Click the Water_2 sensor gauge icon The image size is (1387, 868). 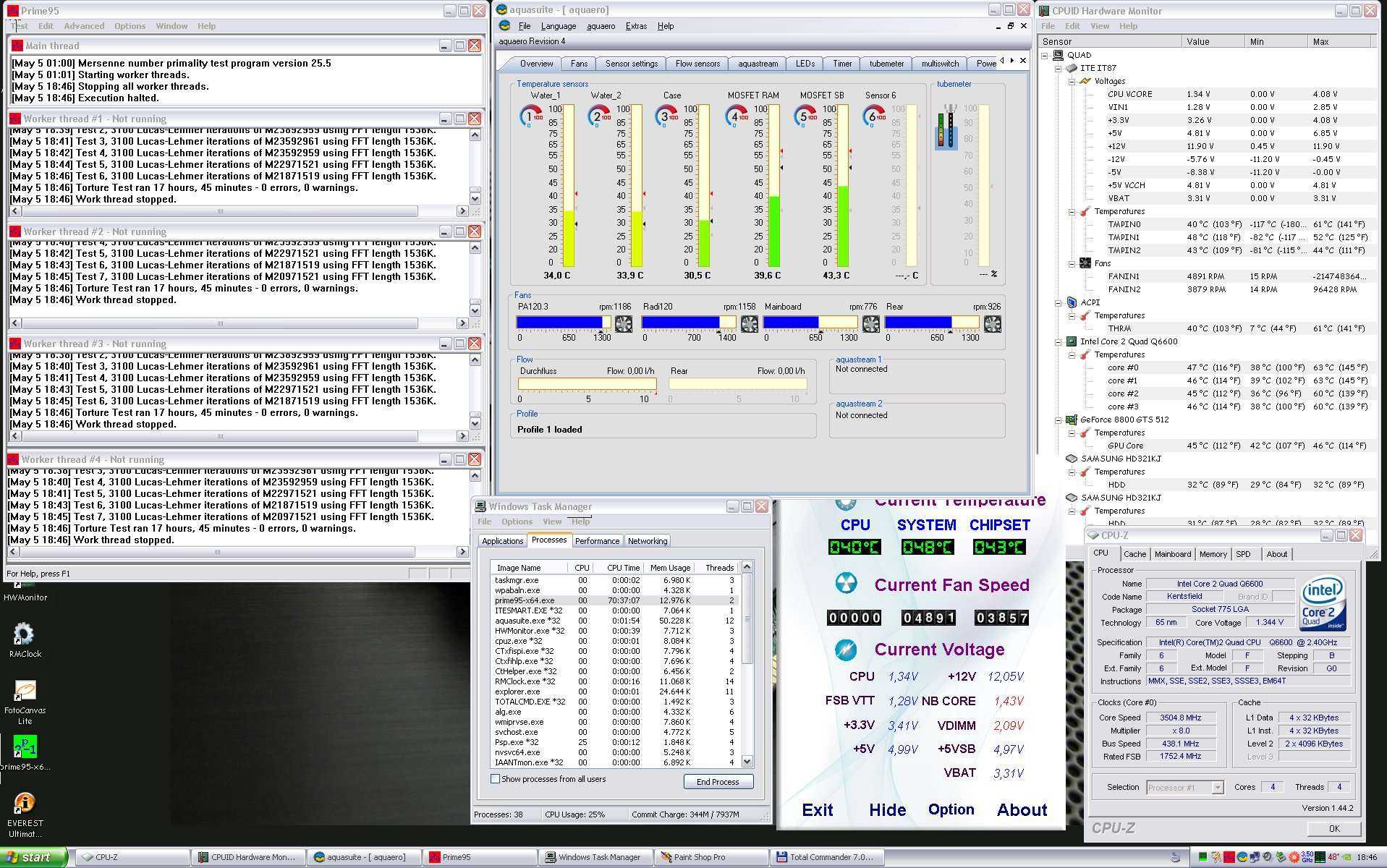point(600,116)
